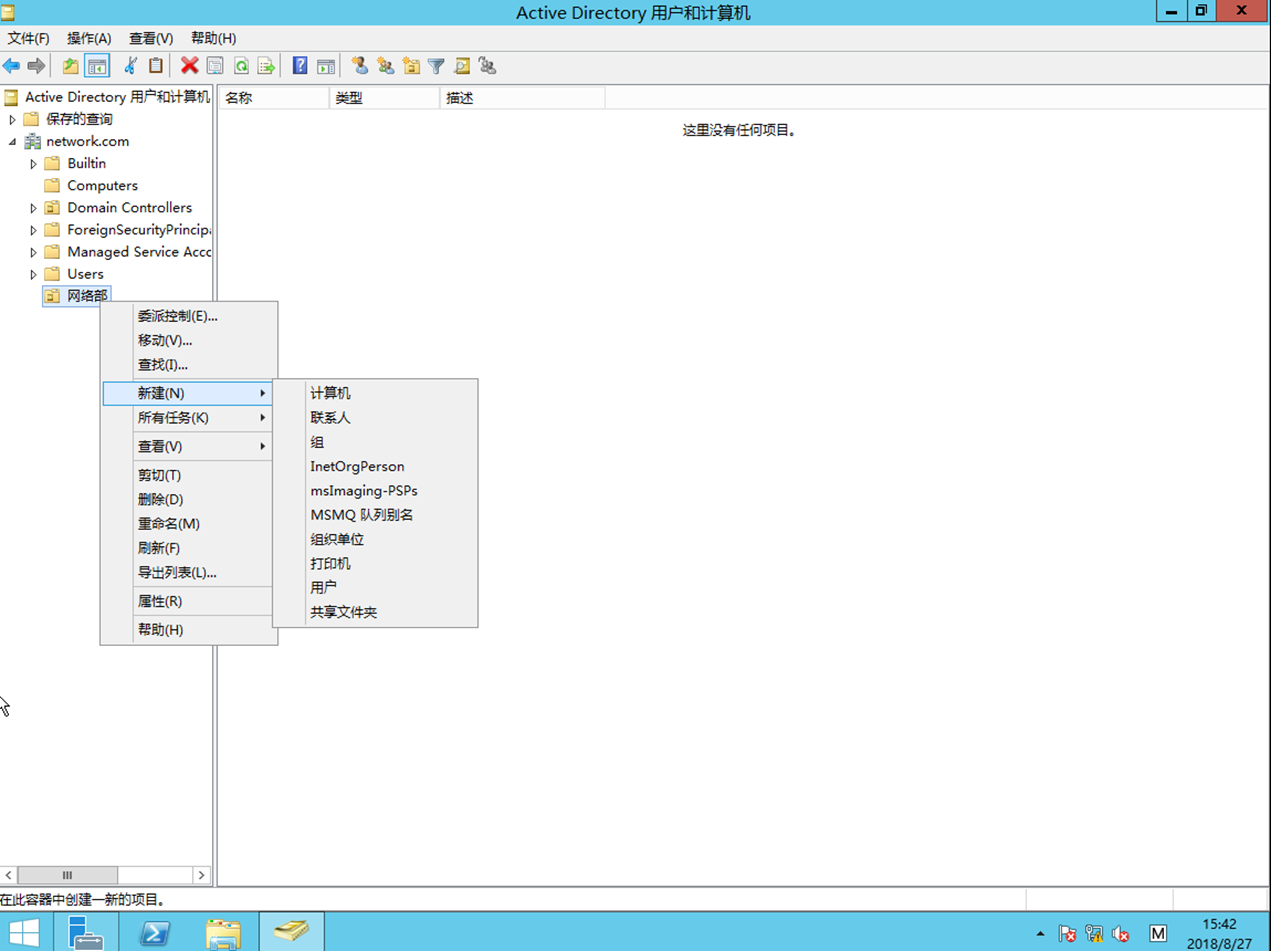Create new 组织单位 from submenu

[x=375, y=539]
